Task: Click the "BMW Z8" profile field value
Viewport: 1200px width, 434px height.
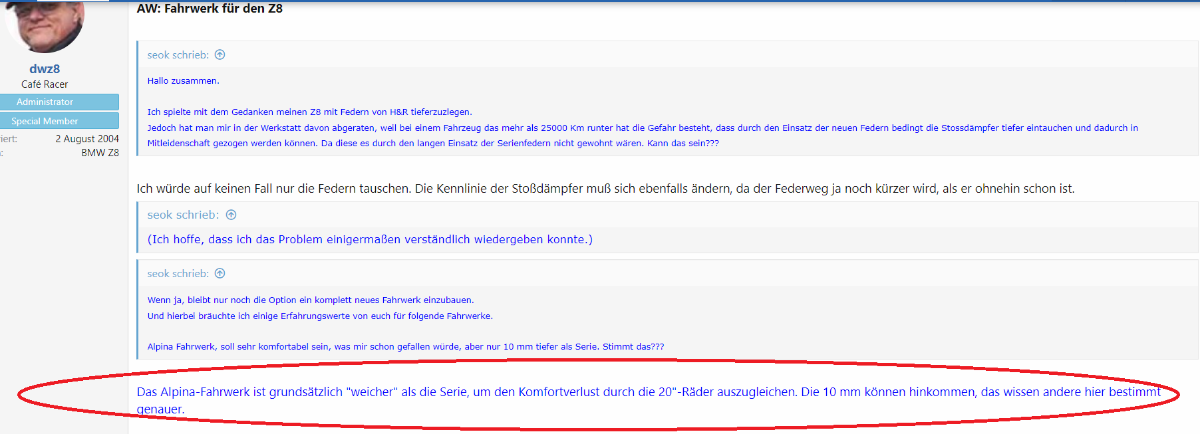Action: coord(100,152)
